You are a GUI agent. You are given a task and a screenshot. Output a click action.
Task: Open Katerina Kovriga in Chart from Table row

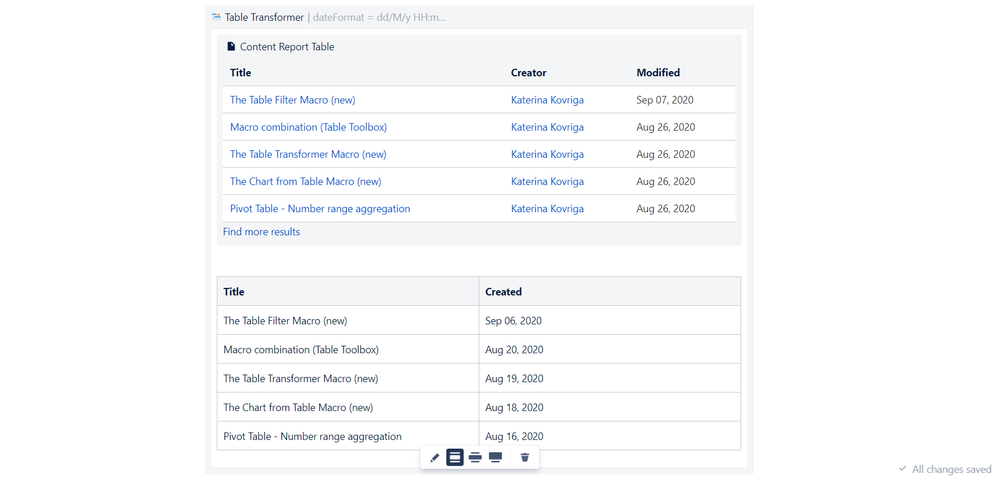(x=547, y=182)
